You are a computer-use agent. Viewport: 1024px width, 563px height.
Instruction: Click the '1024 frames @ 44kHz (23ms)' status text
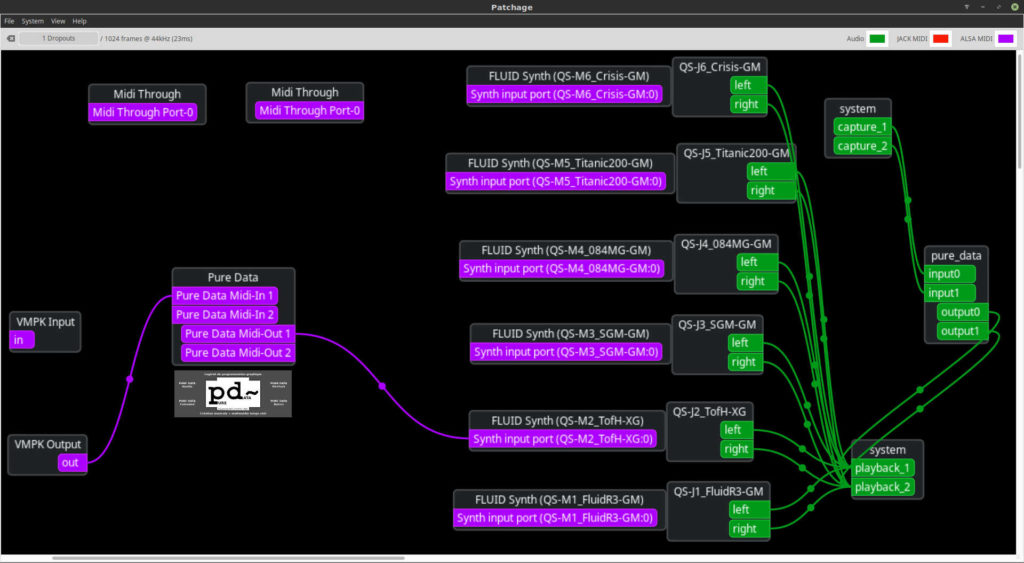(148, 39)
